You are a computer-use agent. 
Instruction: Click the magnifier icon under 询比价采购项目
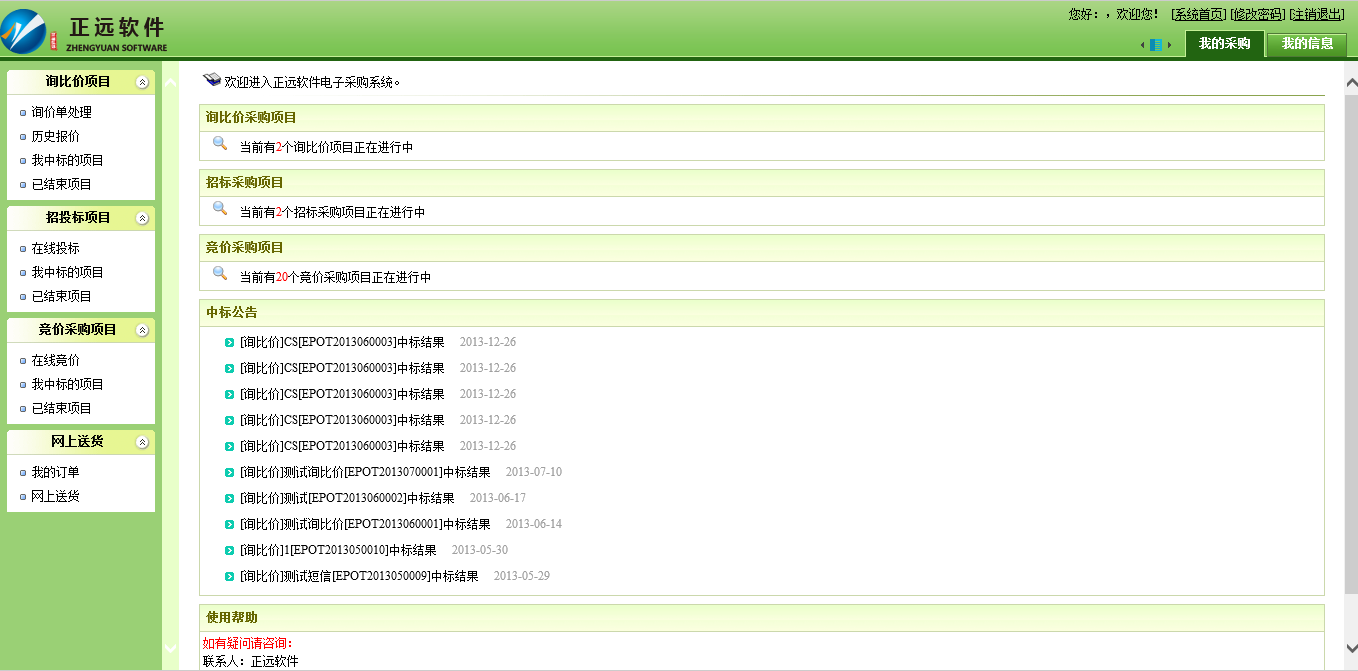click(220, 144)
